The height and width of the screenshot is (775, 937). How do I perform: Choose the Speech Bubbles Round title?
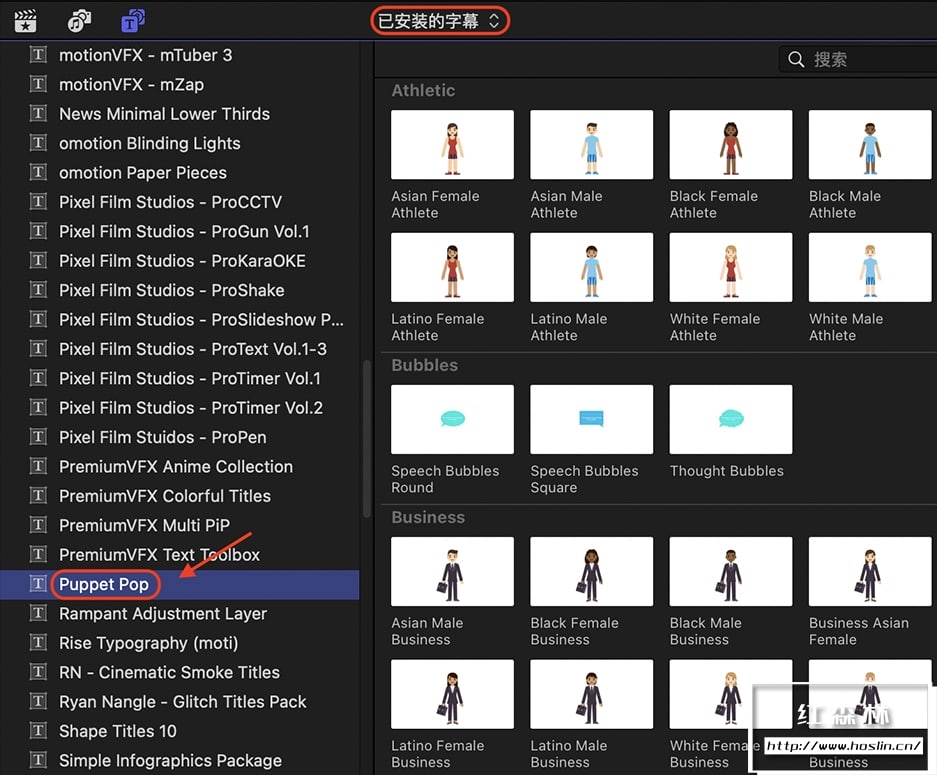[452, 420]
